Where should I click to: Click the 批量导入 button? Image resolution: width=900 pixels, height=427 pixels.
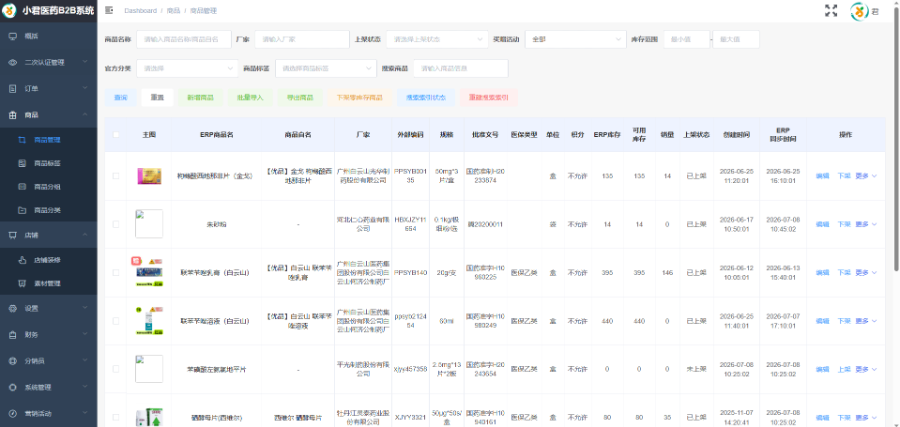pyautogui.click(x=250, y=98)
